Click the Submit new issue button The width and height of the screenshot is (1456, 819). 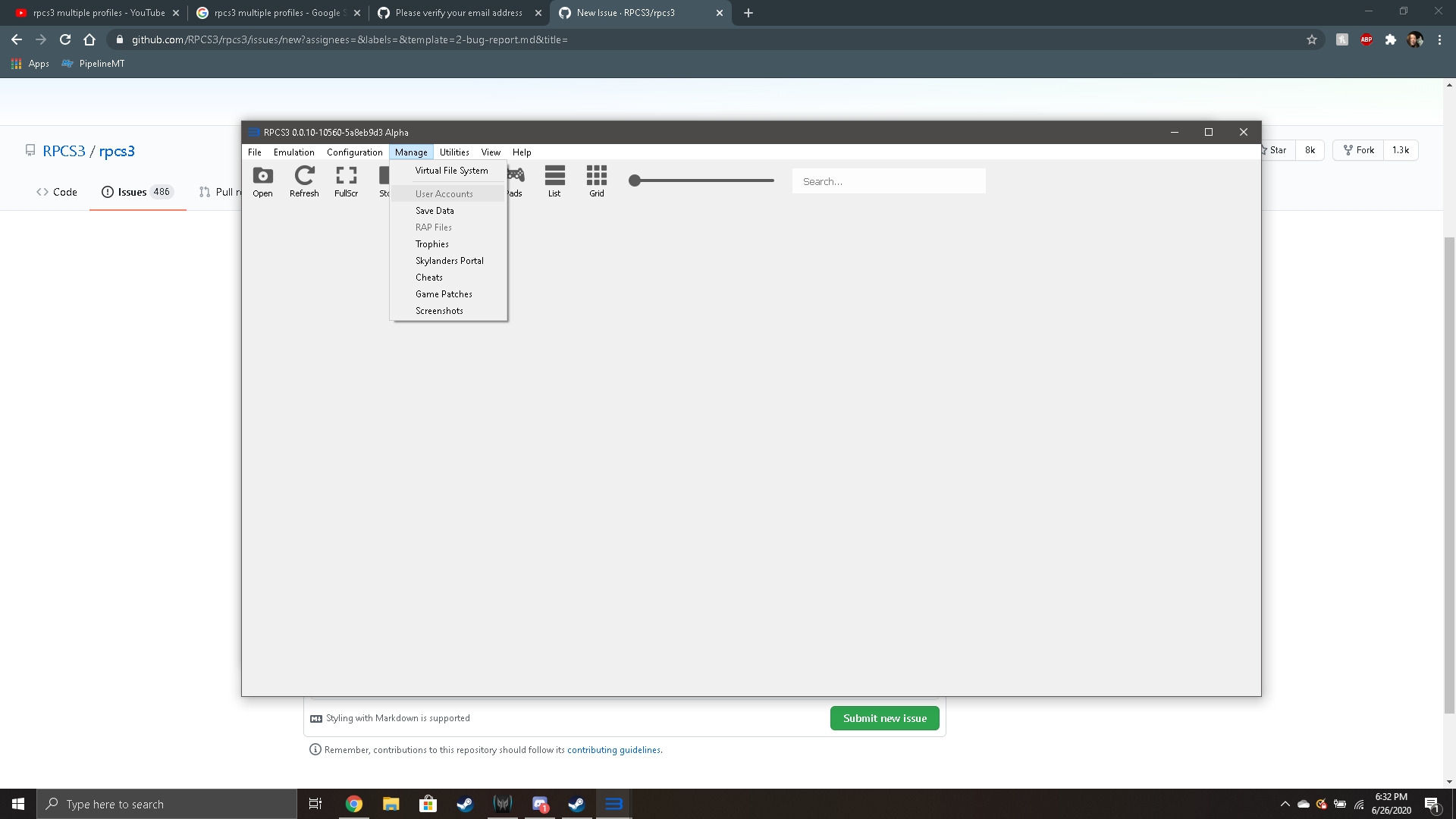point(884,718)
